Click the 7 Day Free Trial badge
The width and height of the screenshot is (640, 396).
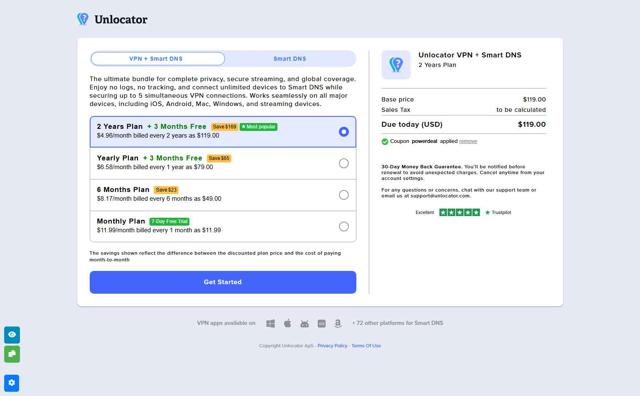click(169, 221)
